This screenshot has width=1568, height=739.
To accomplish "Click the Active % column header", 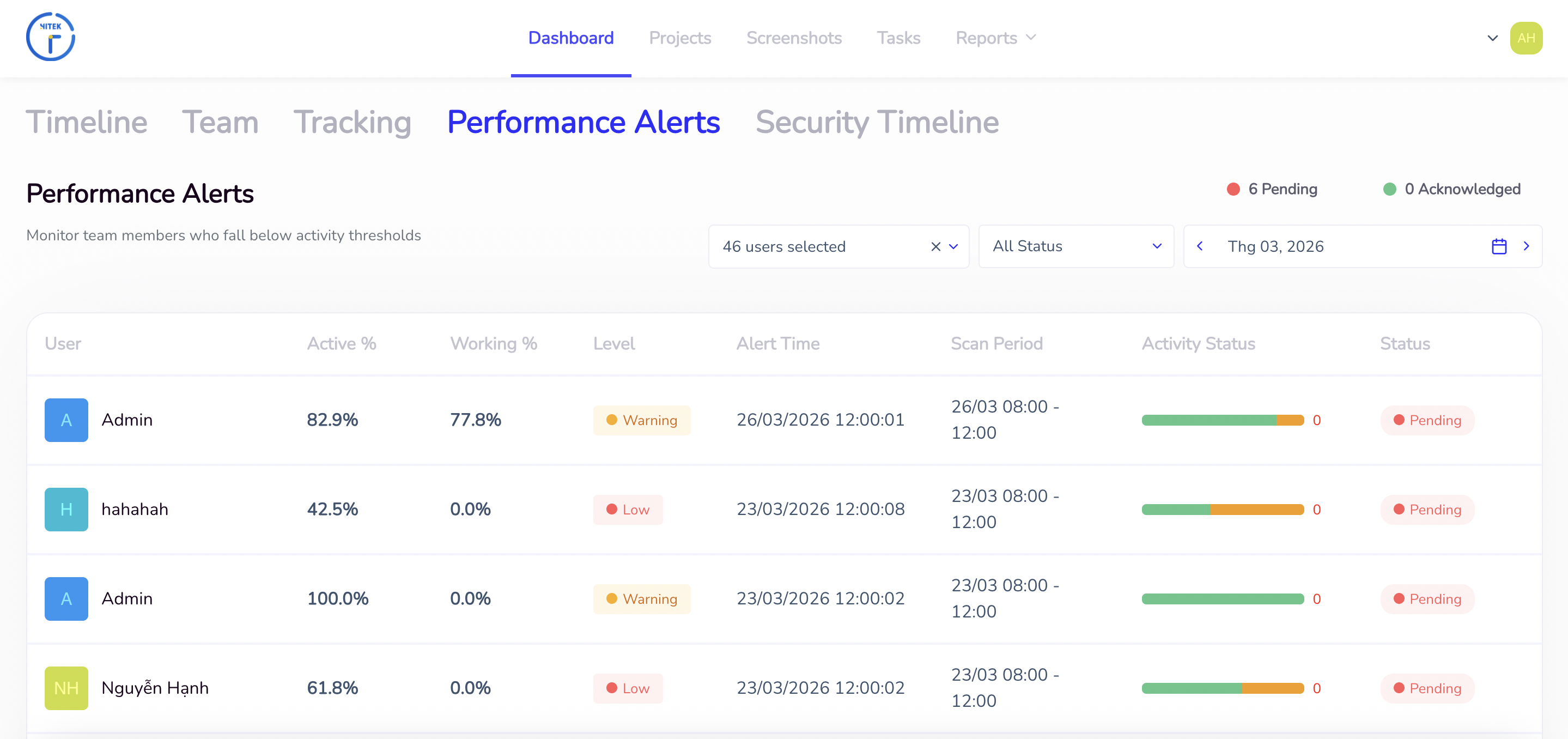I will [x=342, y=344].
